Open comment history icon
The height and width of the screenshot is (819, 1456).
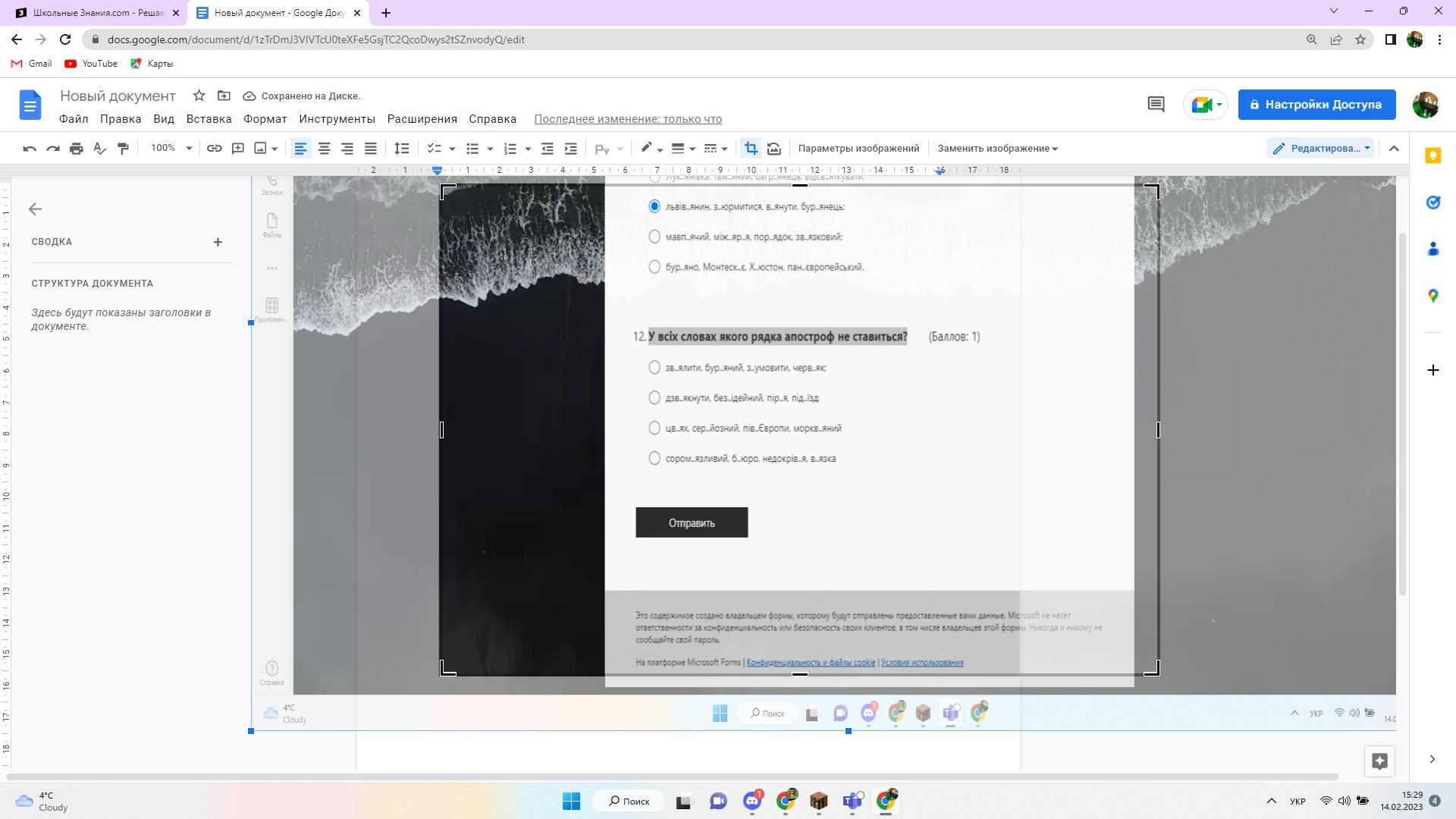click(x=1156, y=105)
